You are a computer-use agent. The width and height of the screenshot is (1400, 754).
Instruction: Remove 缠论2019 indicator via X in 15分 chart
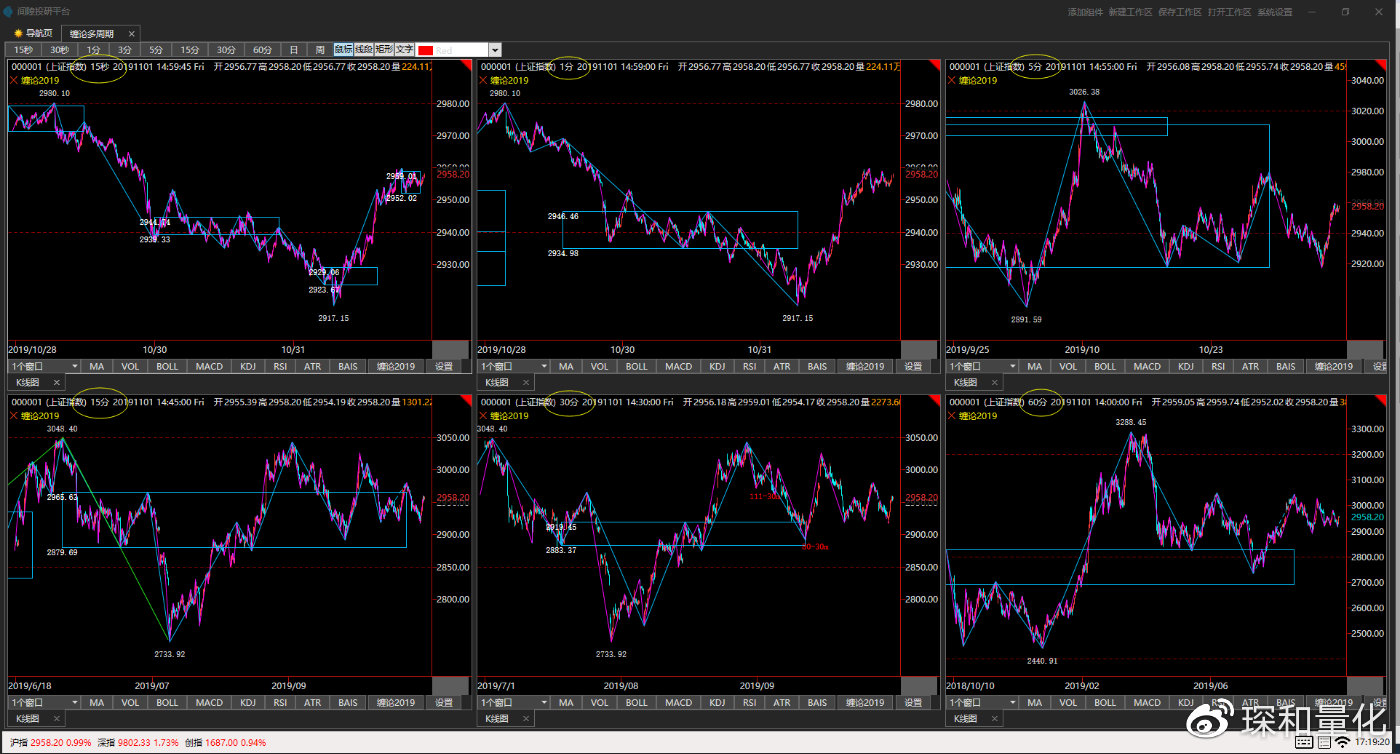(x=14, y=415)
